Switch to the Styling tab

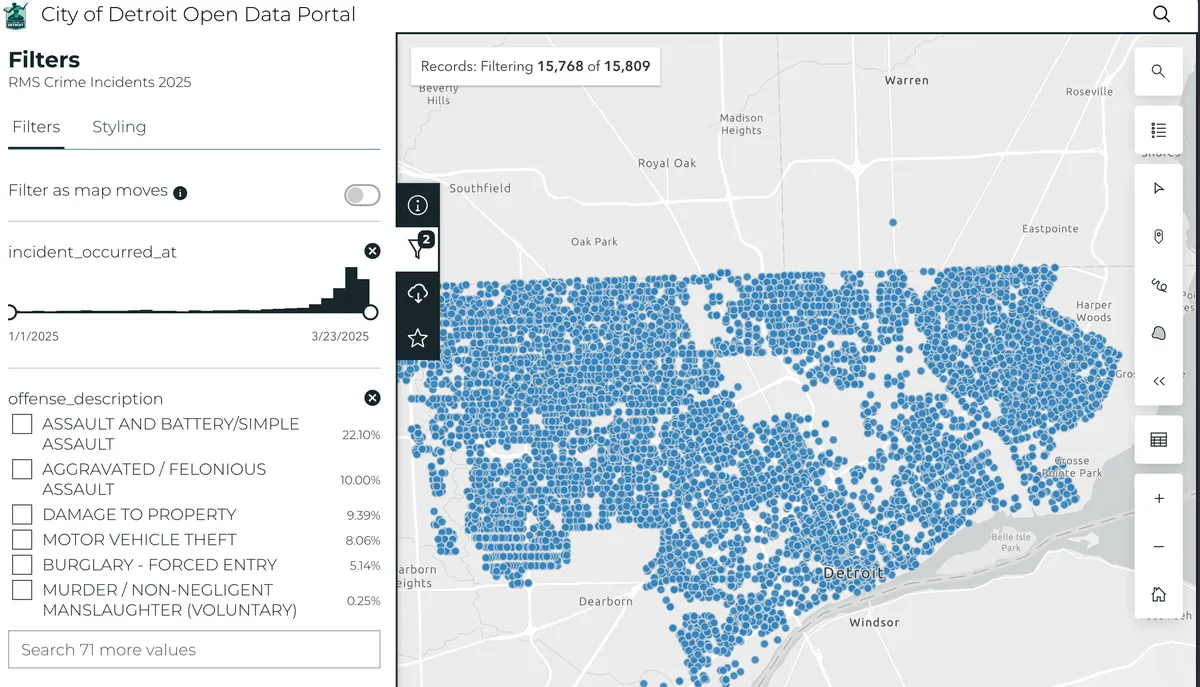(x=119, y=127)
